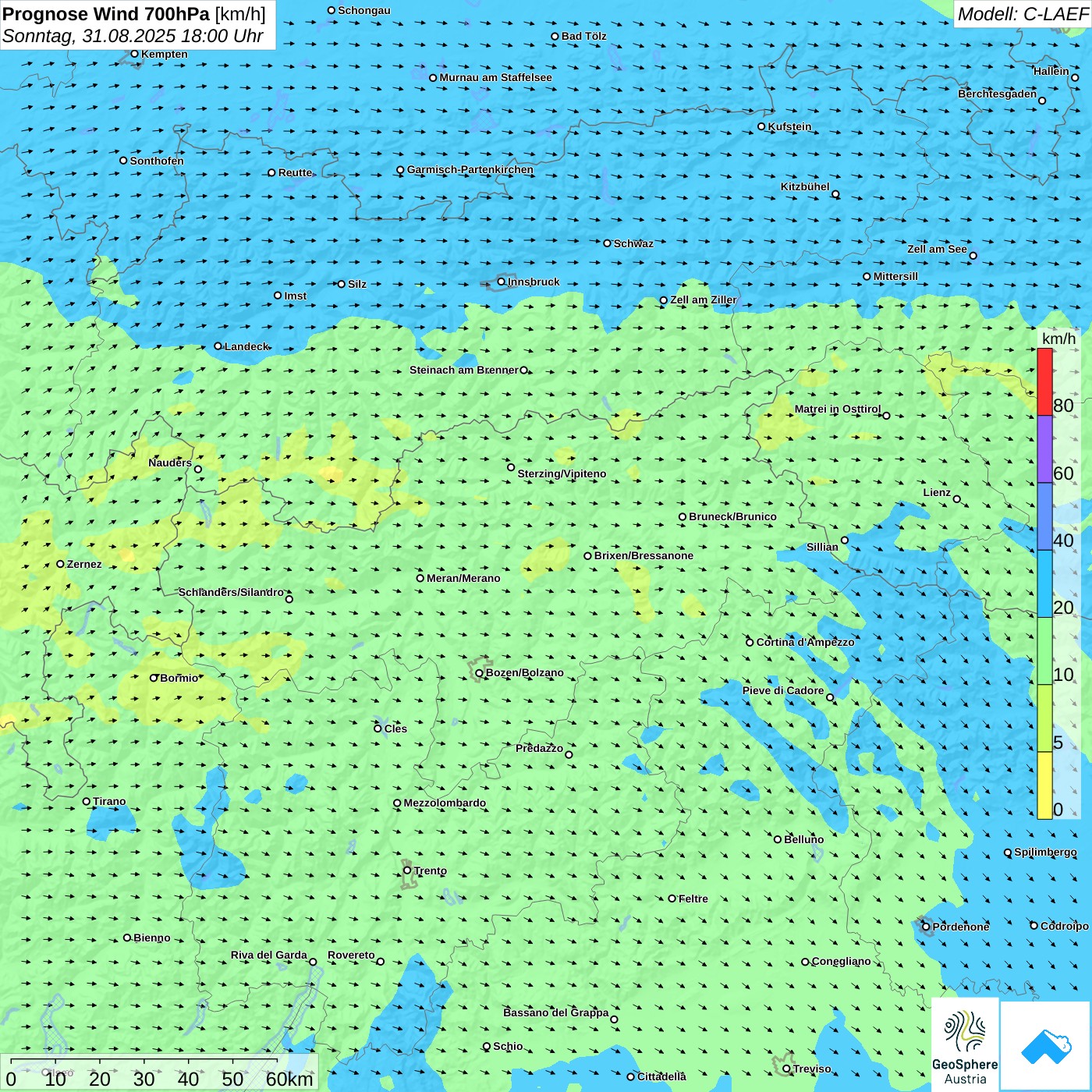Click the Trento city label
Viewport: 1092px width, 1092px height.
431,870
